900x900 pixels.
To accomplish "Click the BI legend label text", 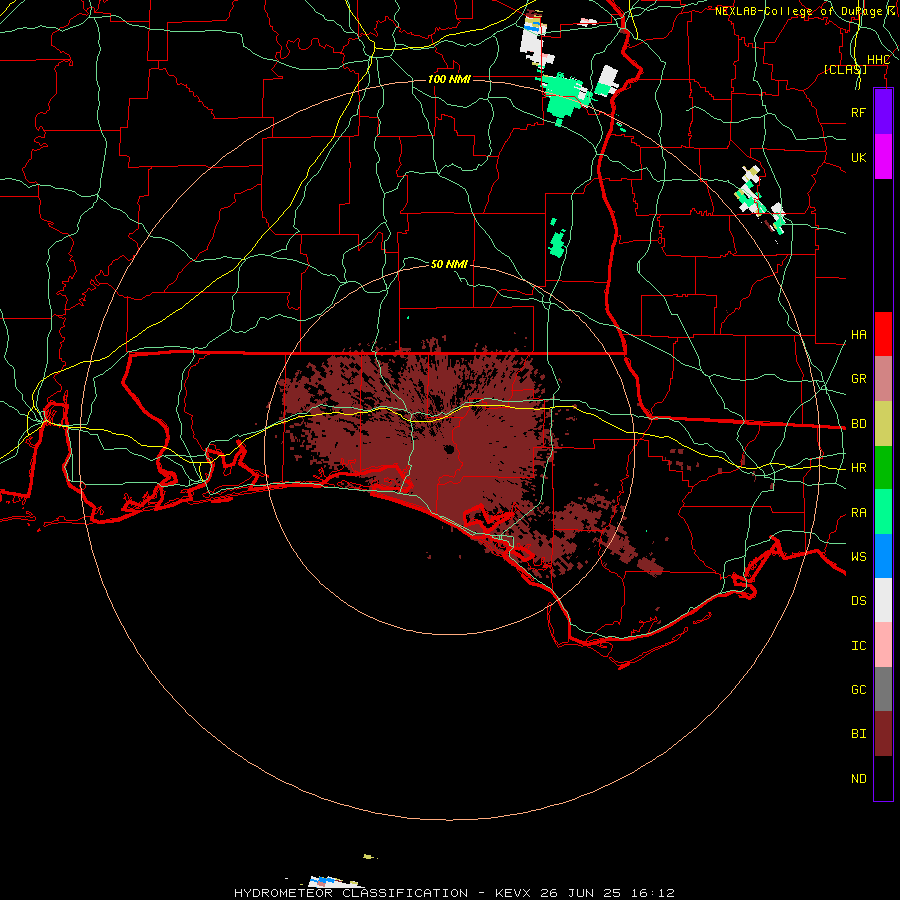I will tap(858, 734).
